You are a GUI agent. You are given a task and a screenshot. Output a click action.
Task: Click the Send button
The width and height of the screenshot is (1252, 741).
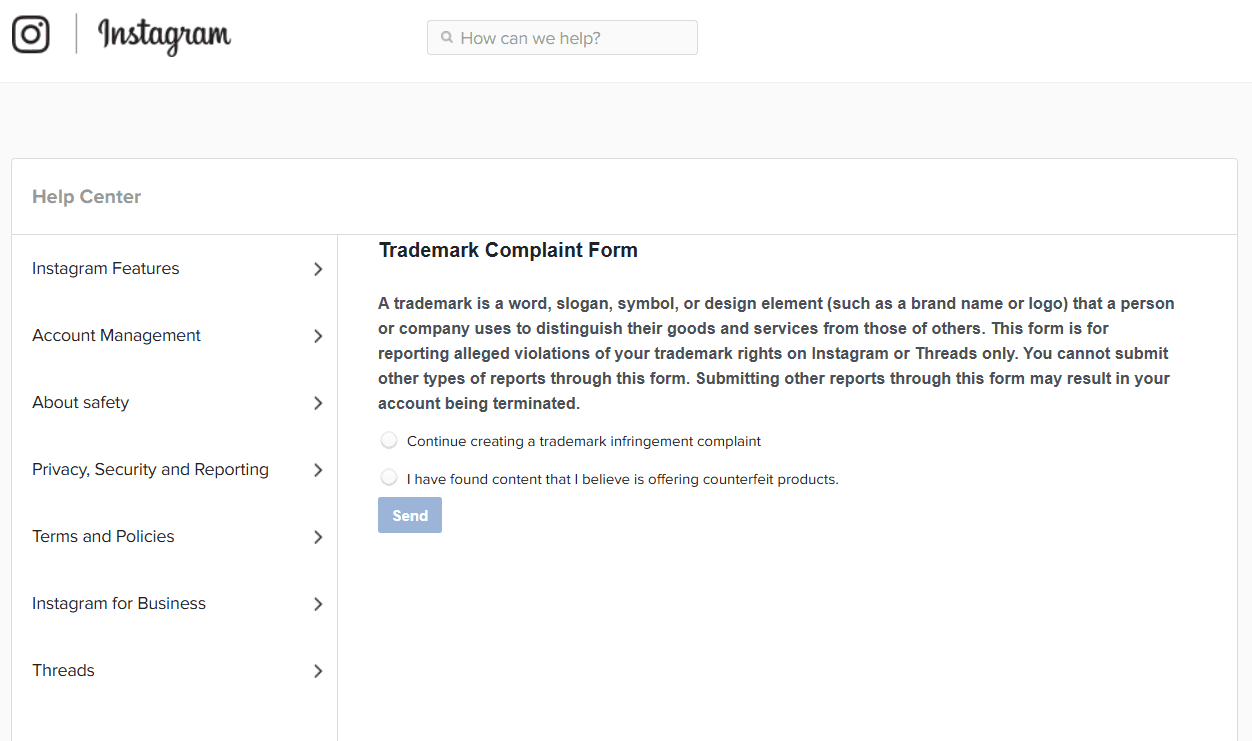tap(410, 515)
